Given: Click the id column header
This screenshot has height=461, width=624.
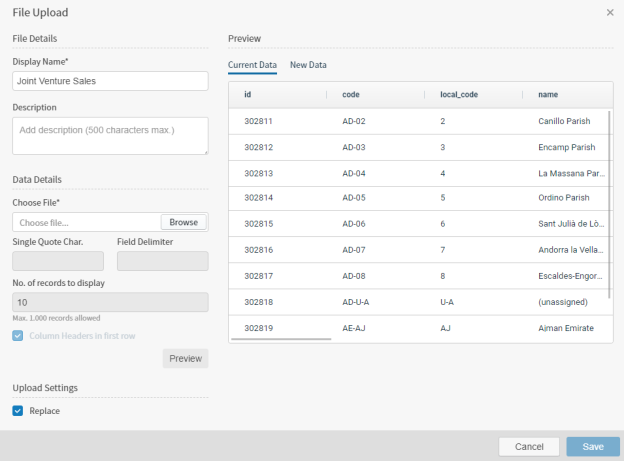Looking at the screenshot, I should [x=247, y=94].
